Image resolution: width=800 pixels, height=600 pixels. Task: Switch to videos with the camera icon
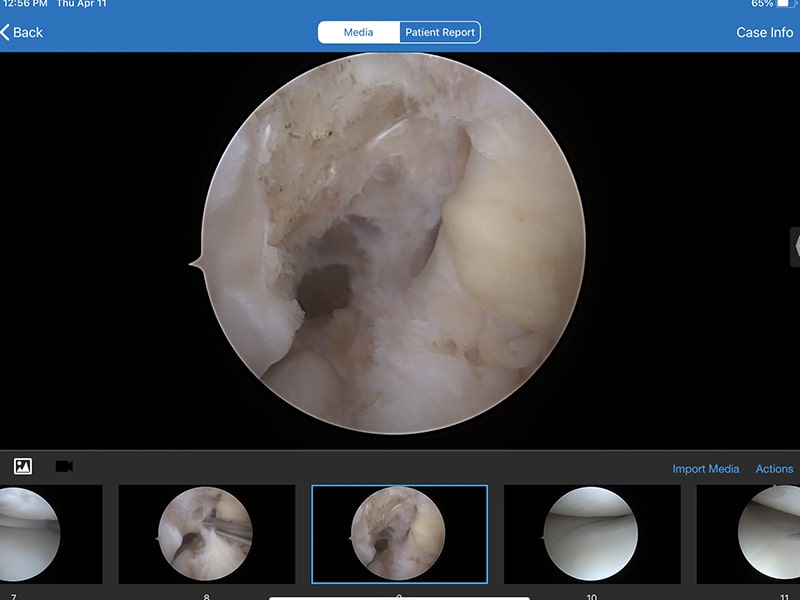coord(64,466)
